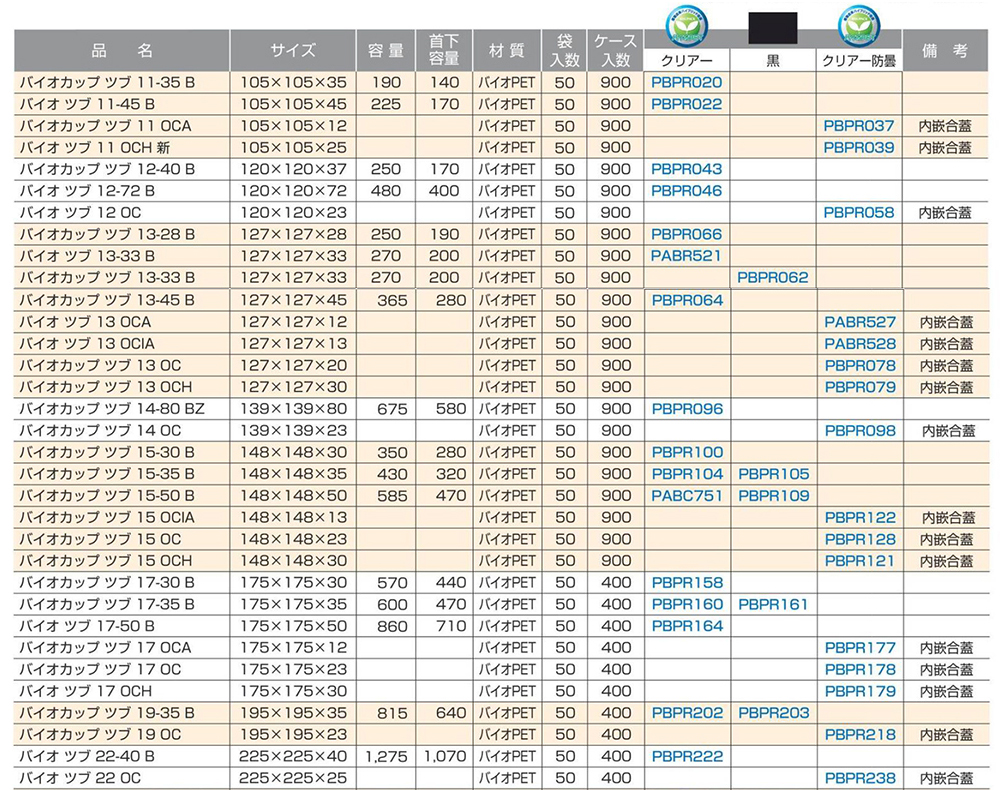The image size is (1000, 790).
Task: Open product code PBPR022
Action: [x=687, y=104]
